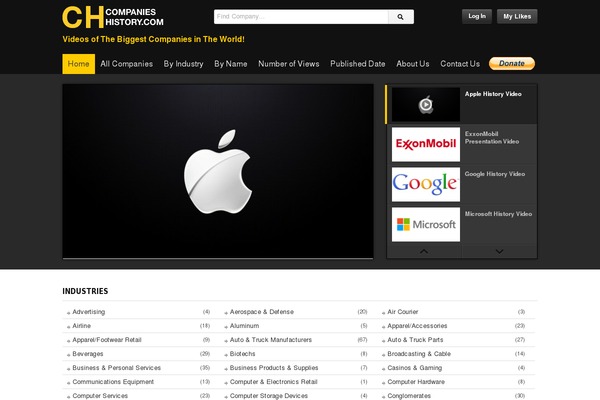Open ExxonMobil Presentation Video title link
The height and width of the screenshot is (400, 600).
coord(492,138)
